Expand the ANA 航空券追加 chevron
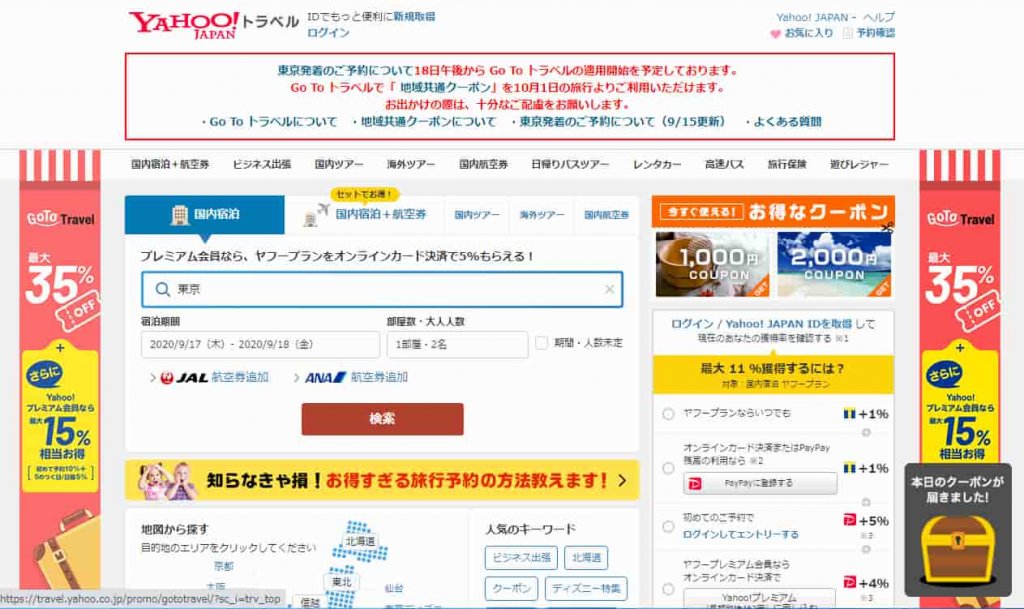1024x609 pixels. [x=296, y=377]
